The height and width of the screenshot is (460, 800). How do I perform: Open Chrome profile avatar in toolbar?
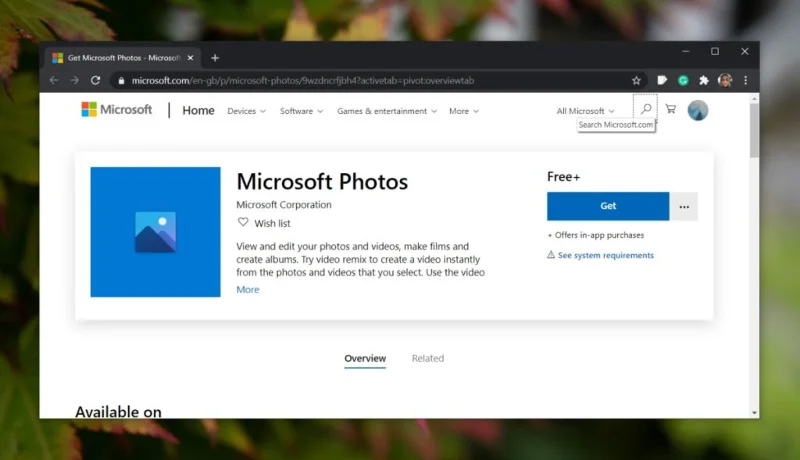tap(725, 80)
